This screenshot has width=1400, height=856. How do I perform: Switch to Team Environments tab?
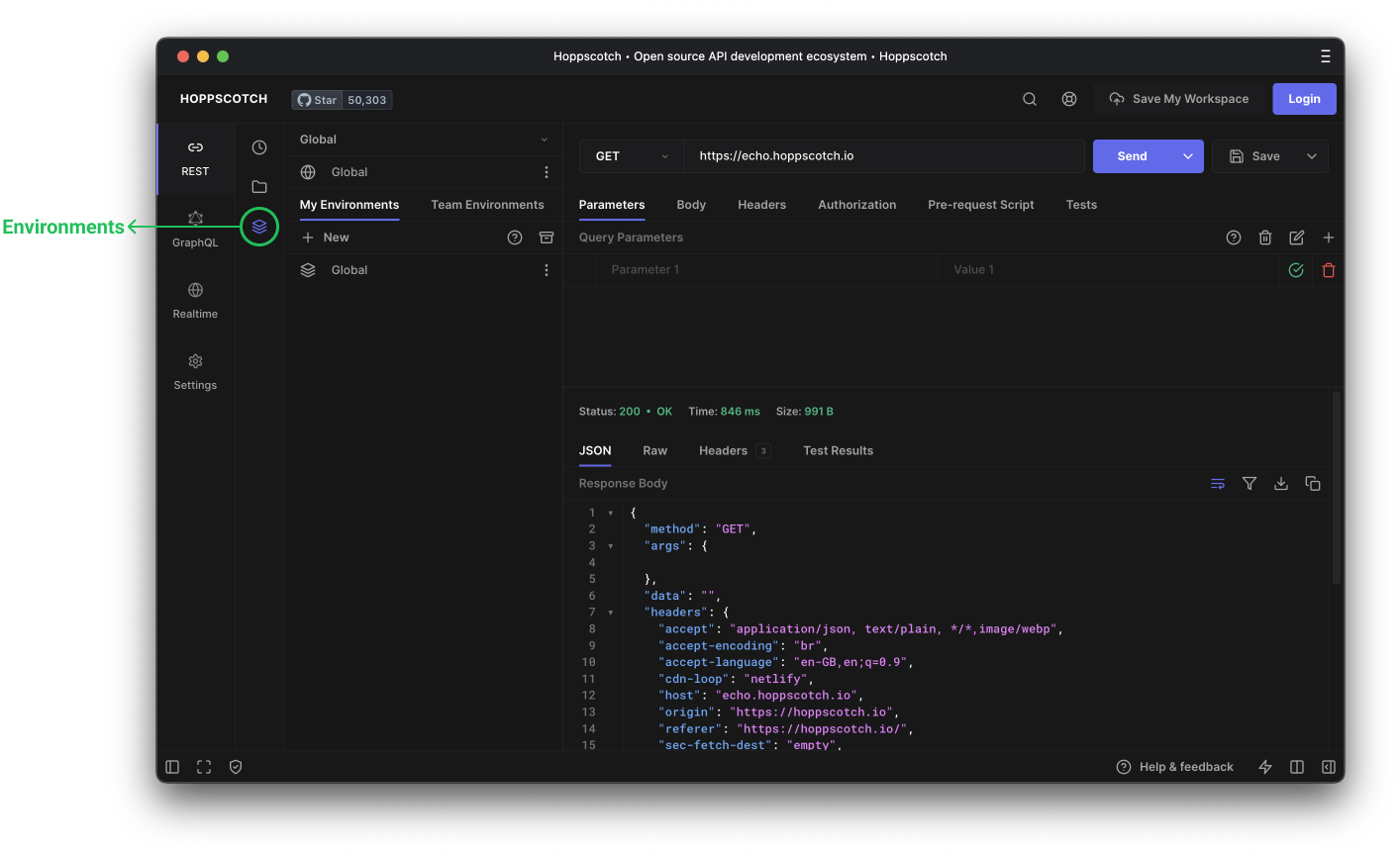click(487, 205)
